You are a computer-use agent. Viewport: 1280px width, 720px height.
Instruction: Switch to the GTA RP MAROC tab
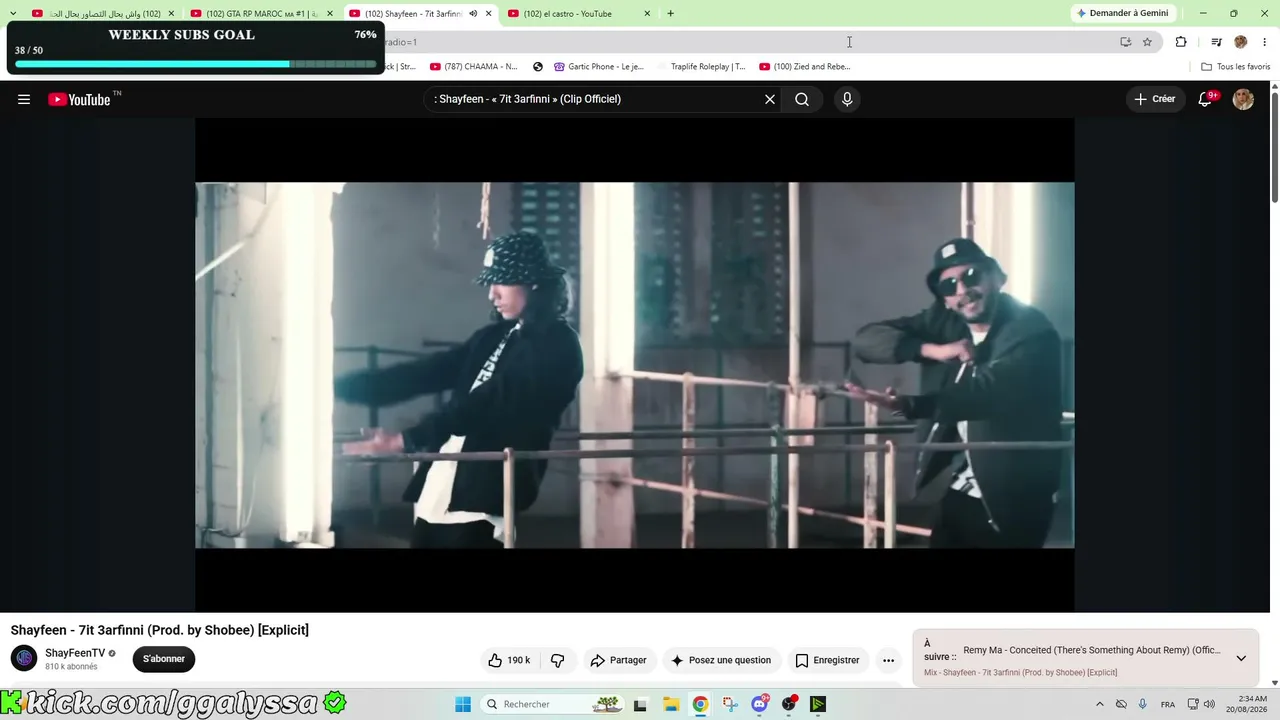click(263, 14)
